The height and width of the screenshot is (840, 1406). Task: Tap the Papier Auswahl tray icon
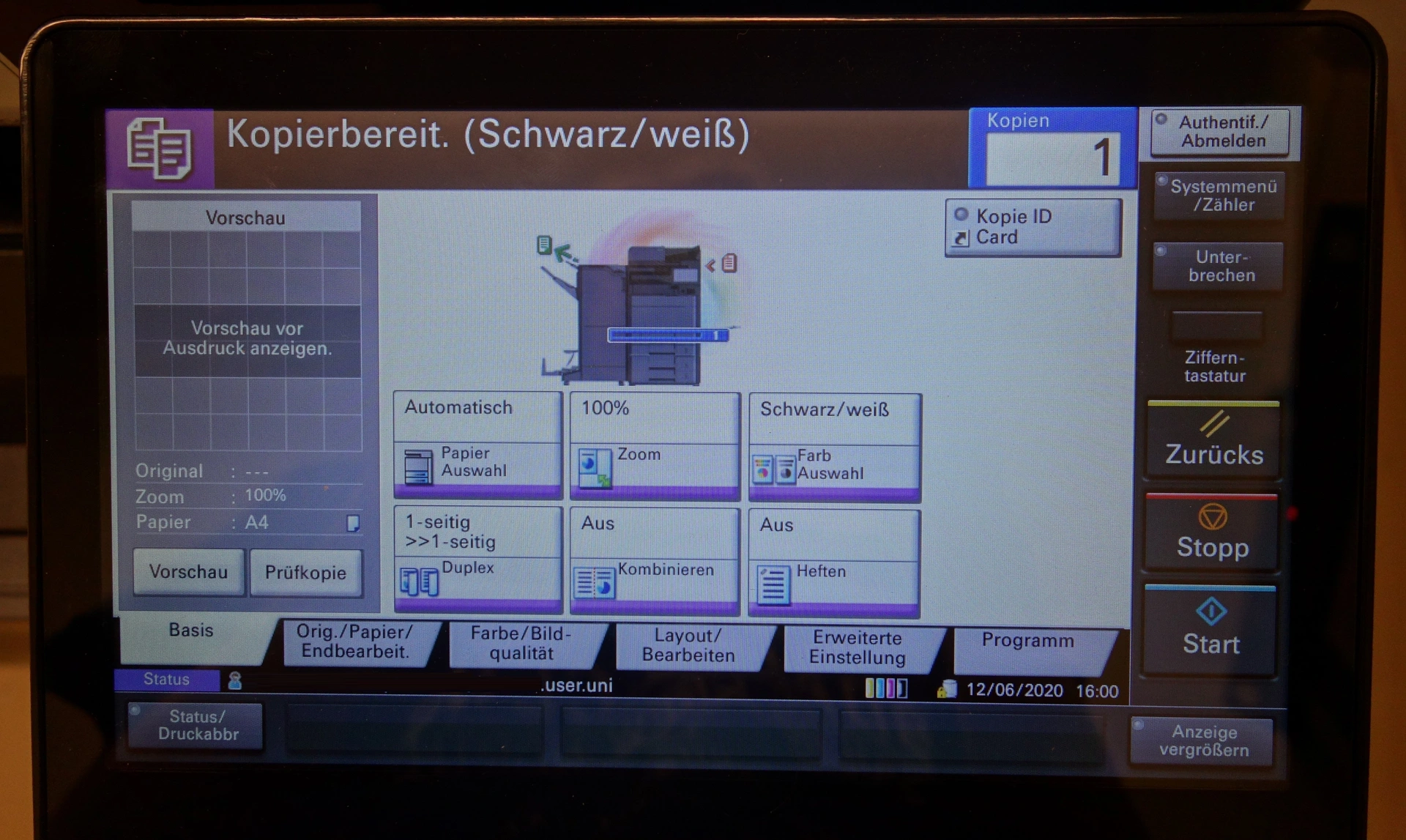418,466
